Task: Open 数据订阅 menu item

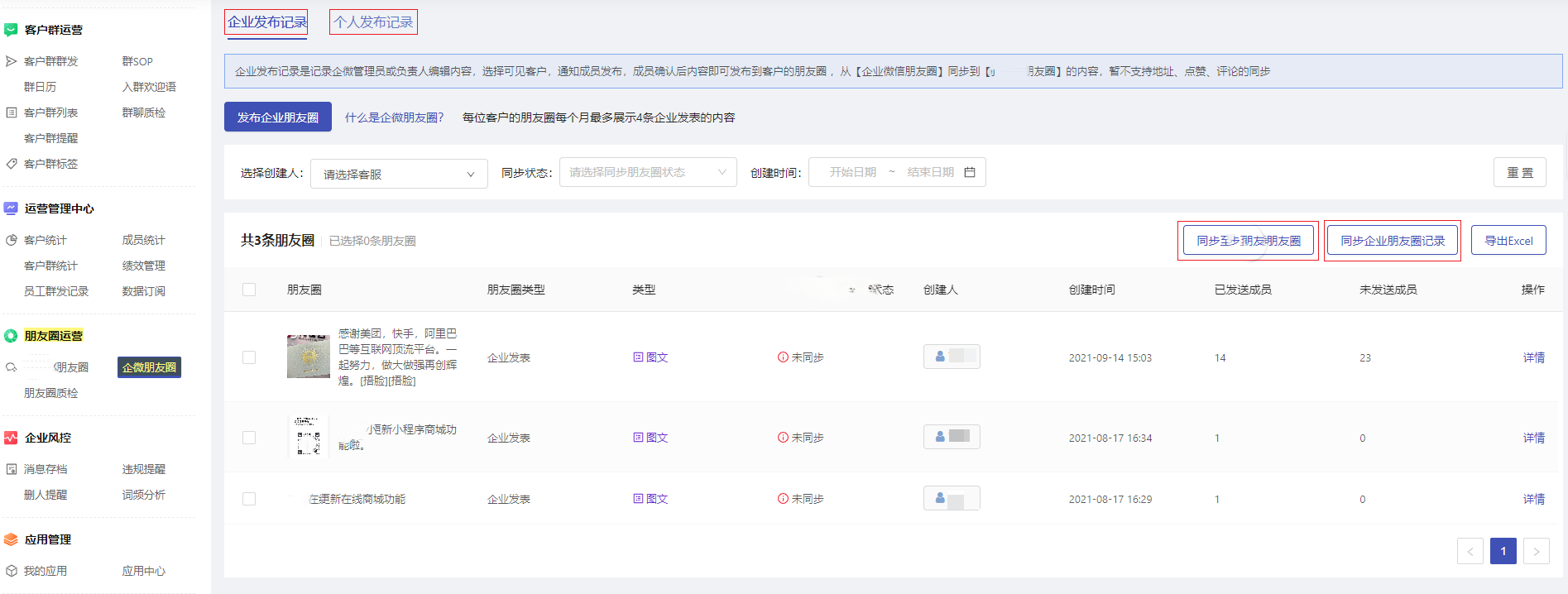Action: click(144, 291)
